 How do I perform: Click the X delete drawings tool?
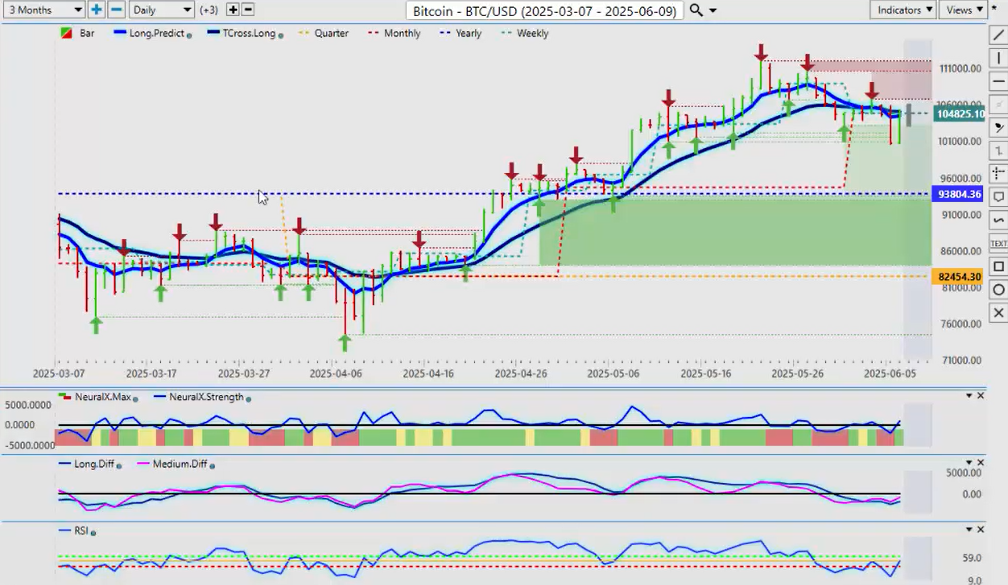tap(998, 312)
